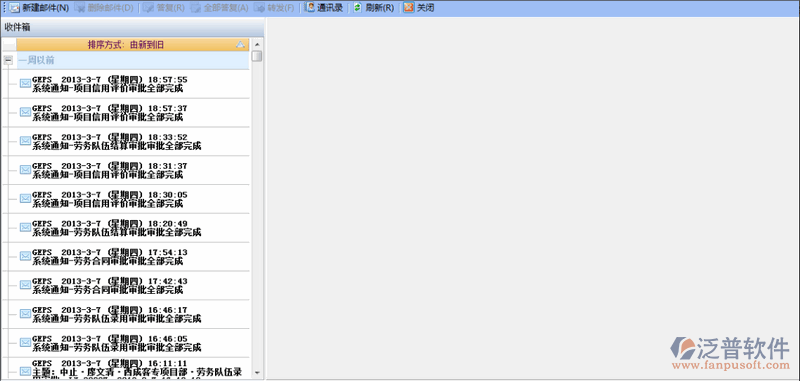Viewport: 800px width, 381px height.
Task: Click the greyed Delete mail (删除邮件) button
Action: (x=104, y=8)
